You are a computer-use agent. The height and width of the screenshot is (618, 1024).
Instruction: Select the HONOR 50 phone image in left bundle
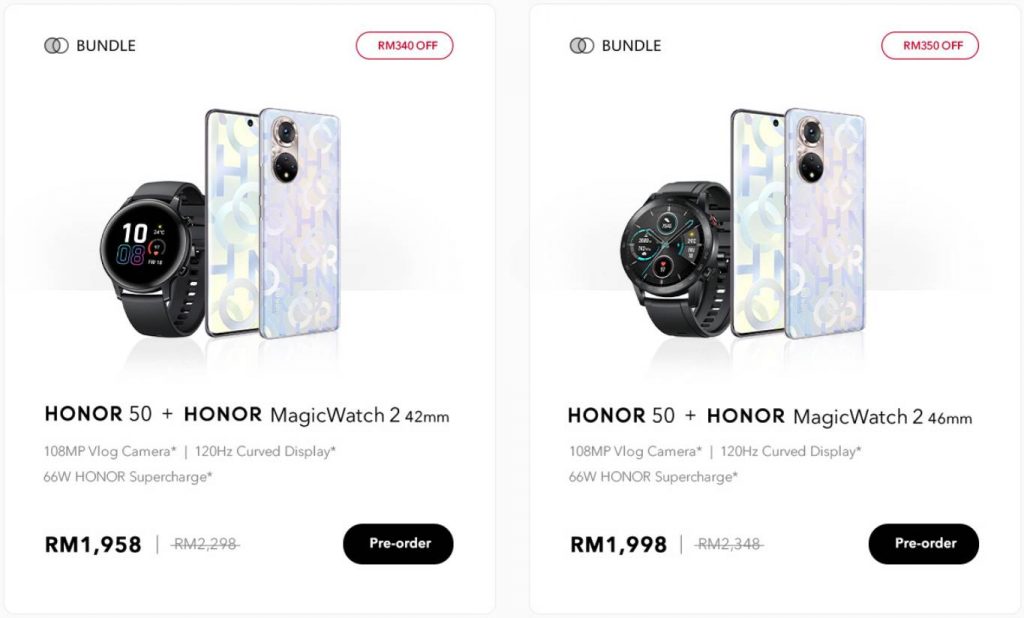pos(274,223)
